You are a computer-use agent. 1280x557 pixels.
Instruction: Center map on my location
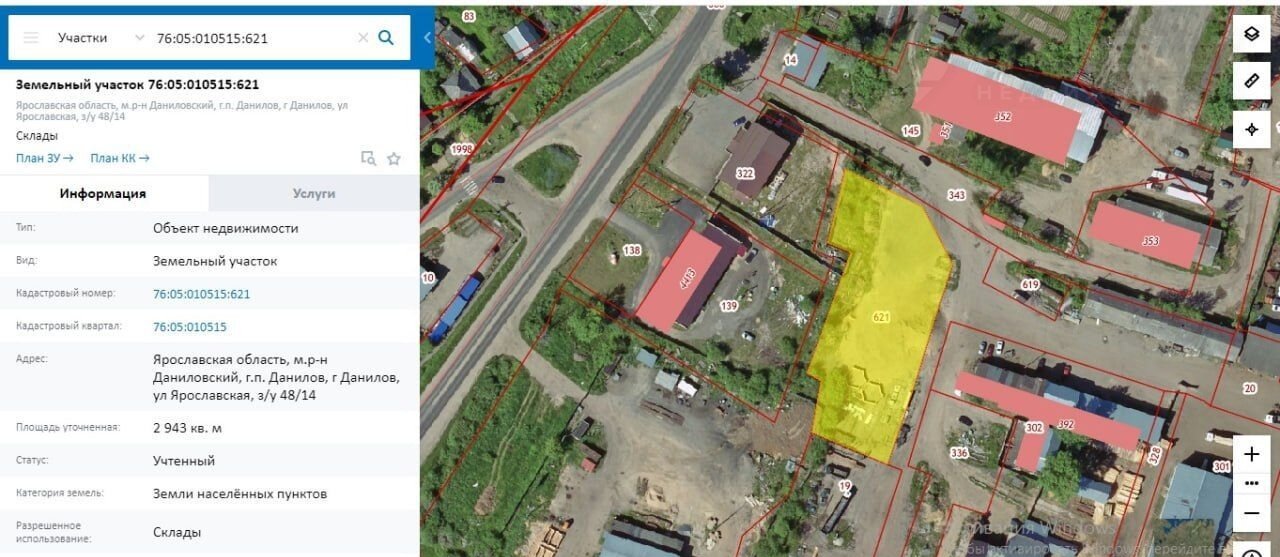[x=1251, y=129]
